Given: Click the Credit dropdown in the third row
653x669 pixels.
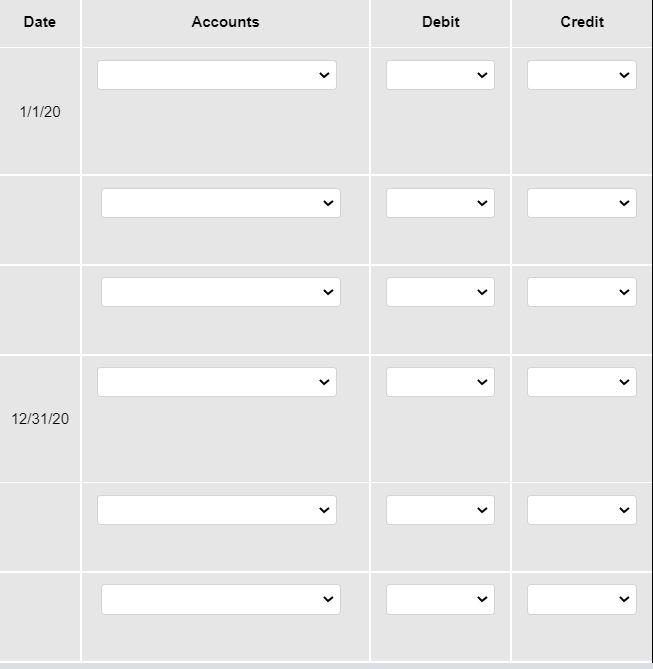Looking at the screenshot, I should pyautogui.click(x=581, y=292).
